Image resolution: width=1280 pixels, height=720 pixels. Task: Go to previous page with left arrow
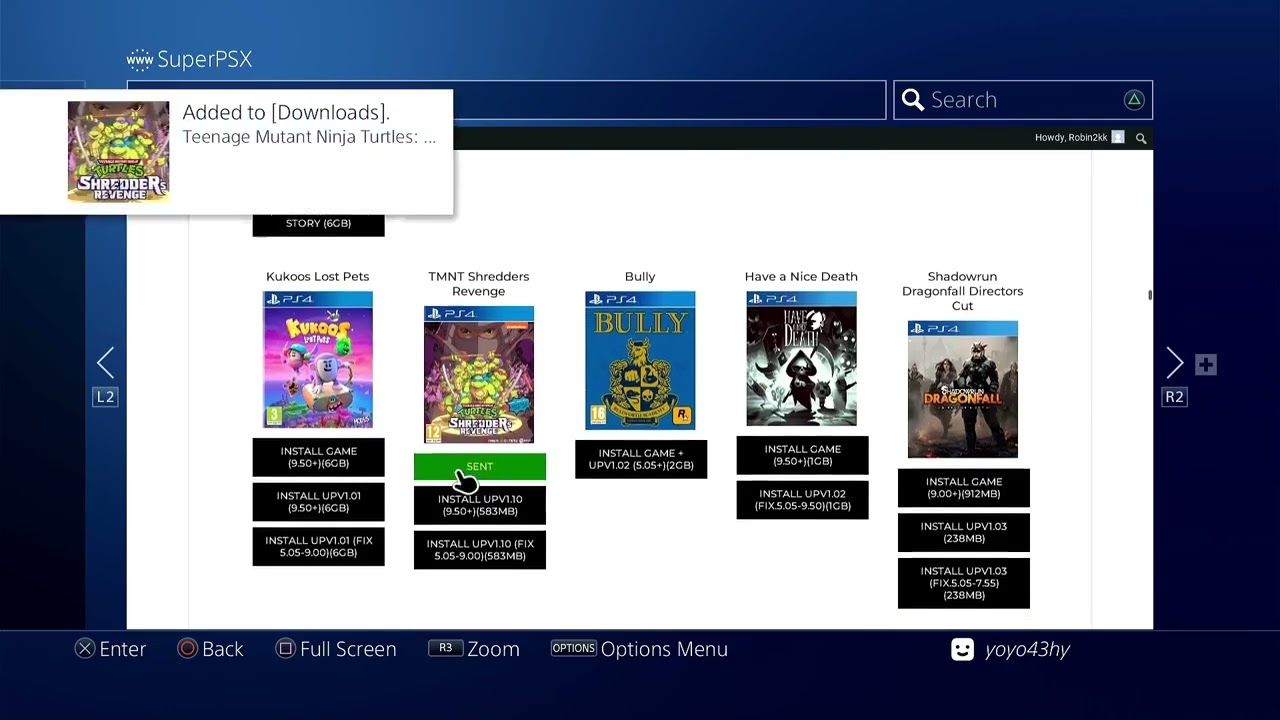[105, 362]
